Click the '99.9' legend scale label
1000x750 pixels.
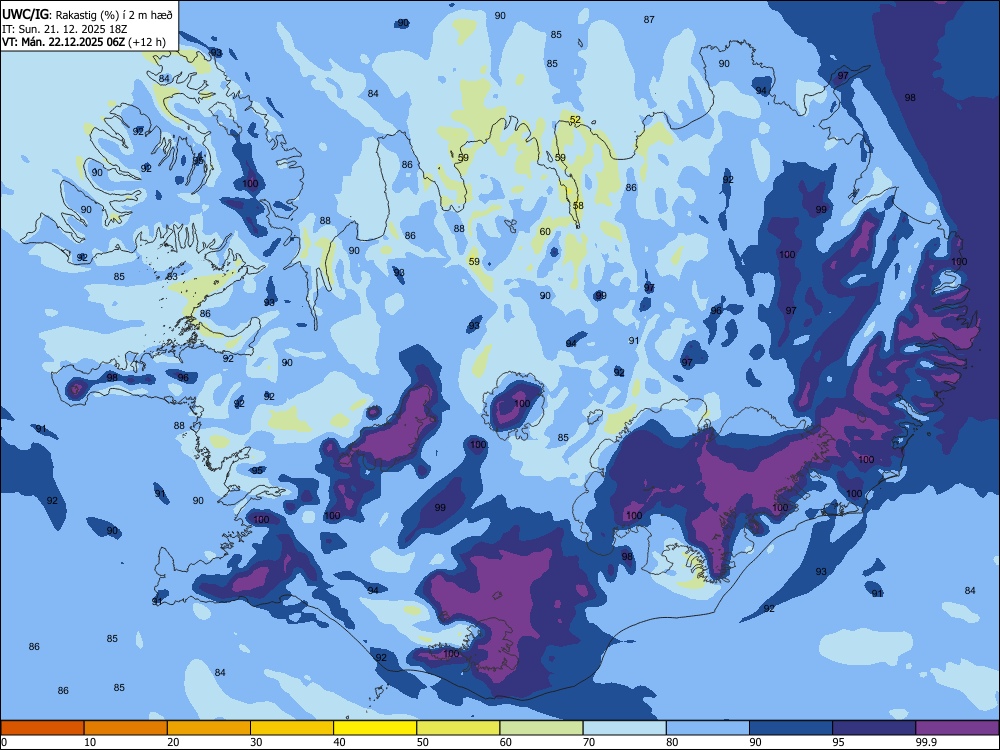[x=926, y=742]
